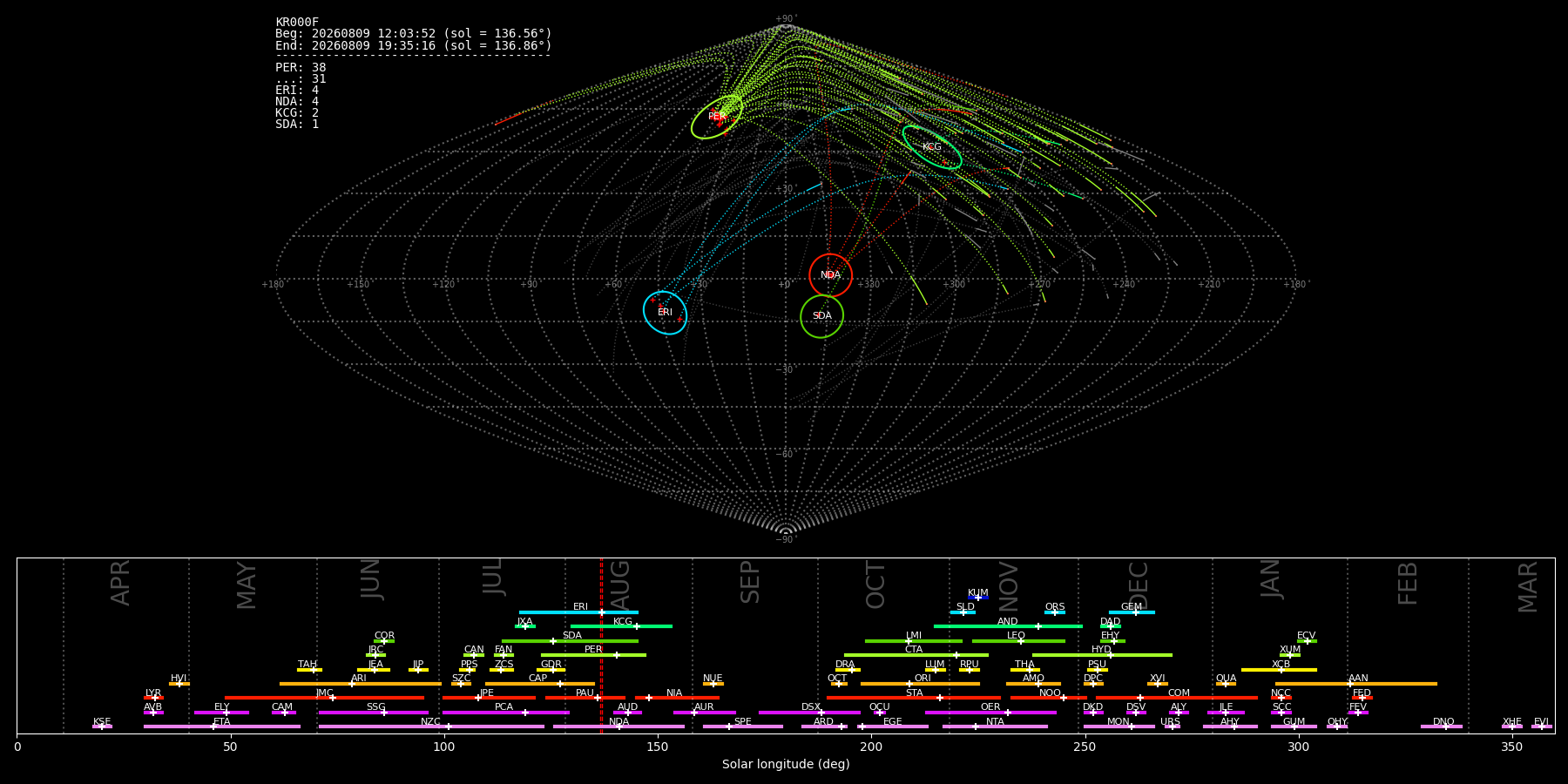Viewport: 1568px width, 784px height.
Task: Click the GEM shower bar in timeline
Action: [1132, 612]
